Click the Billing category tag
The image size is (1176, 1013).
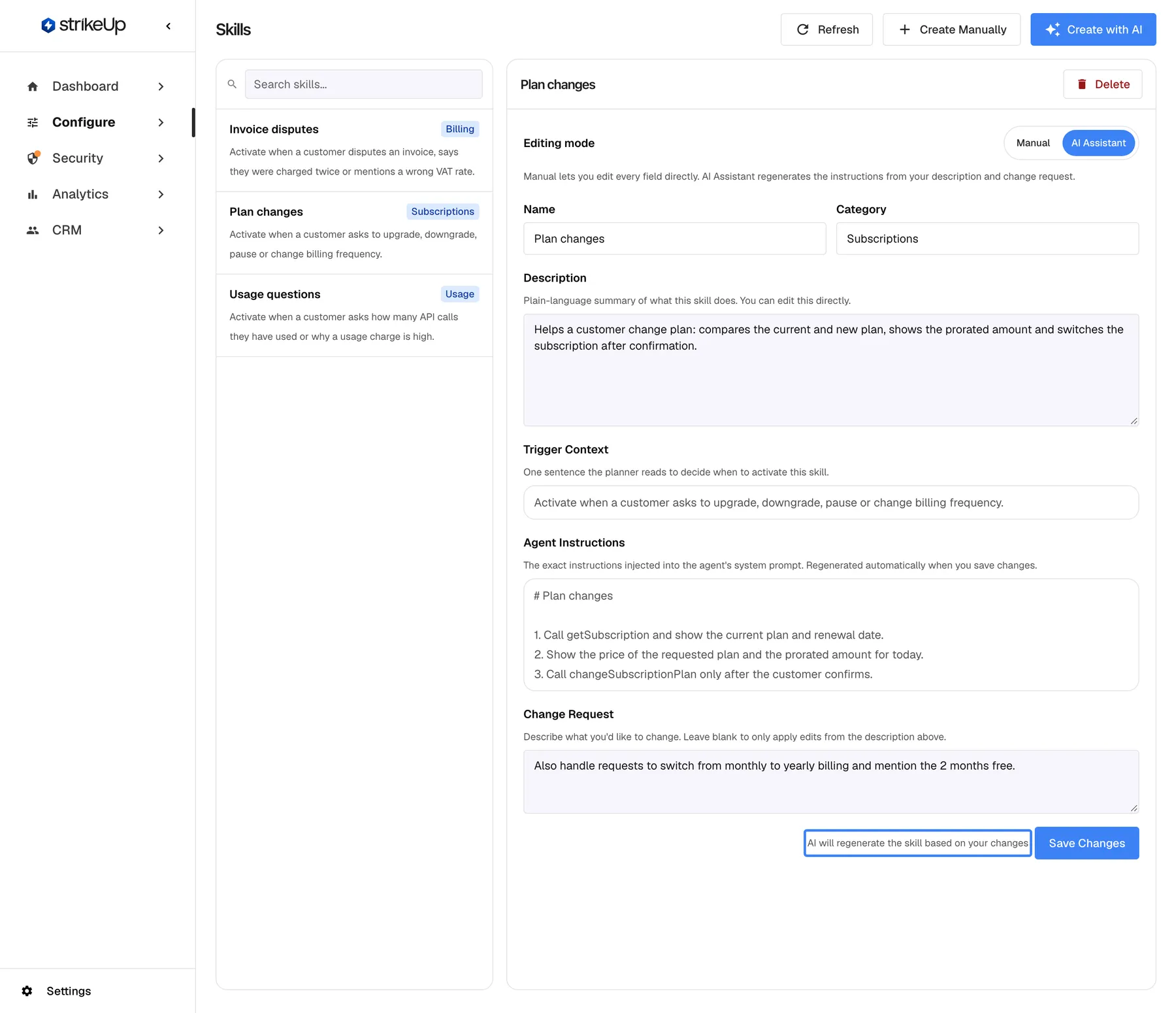(x=460, y=129)
